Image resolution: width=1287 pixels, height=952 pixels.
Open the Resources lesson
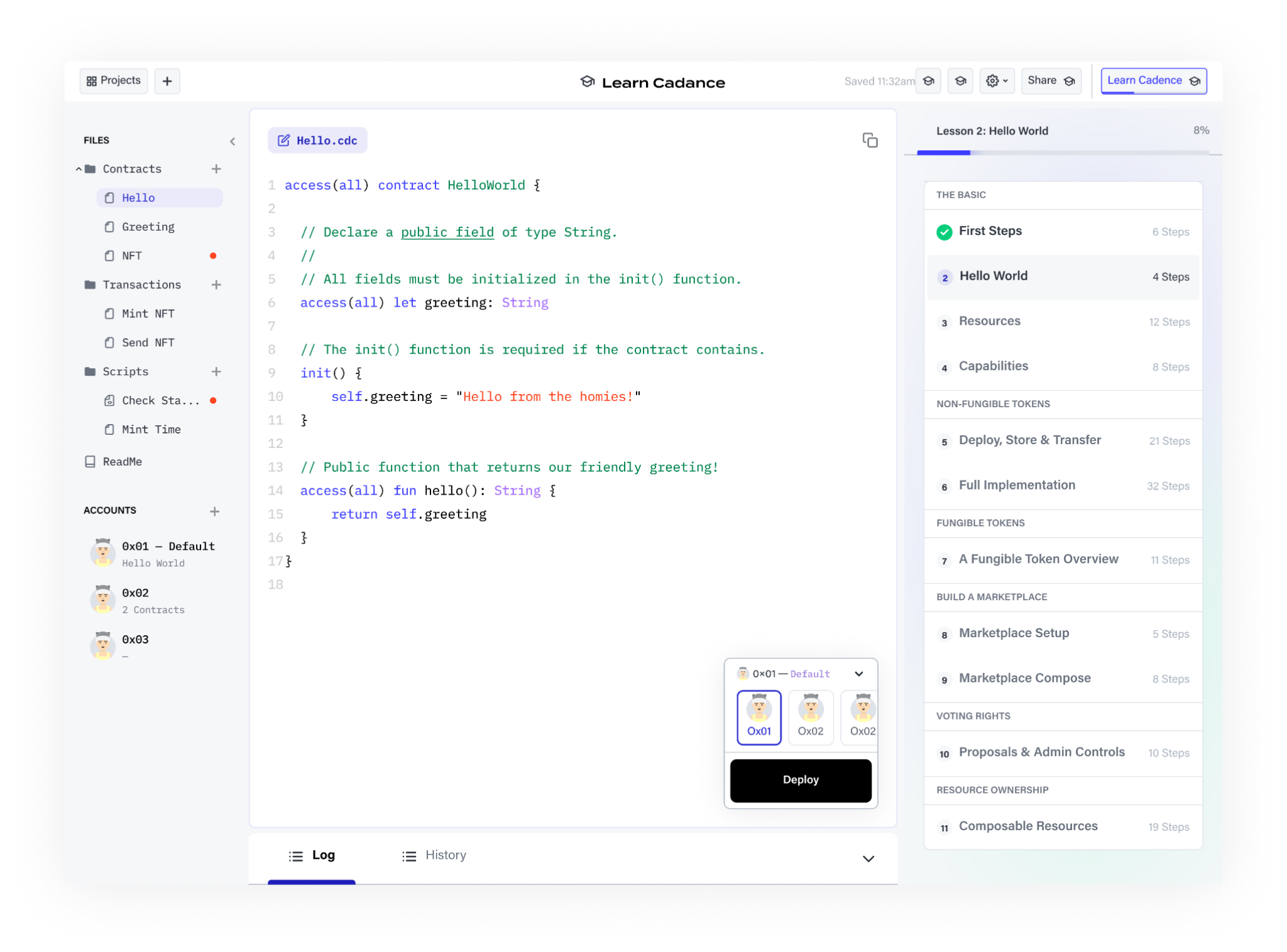point(1063,322)
